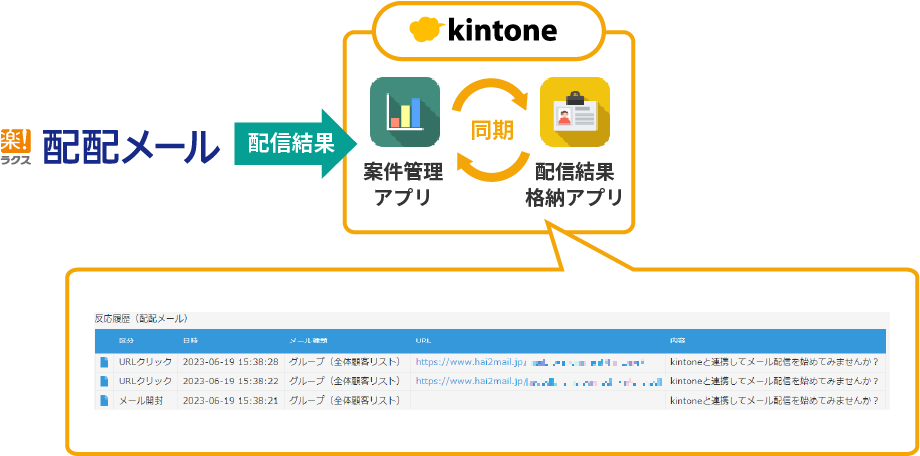Click the kintone cloud logo
The width and height of the screenshot is (920, 456).
coord(427,31)
